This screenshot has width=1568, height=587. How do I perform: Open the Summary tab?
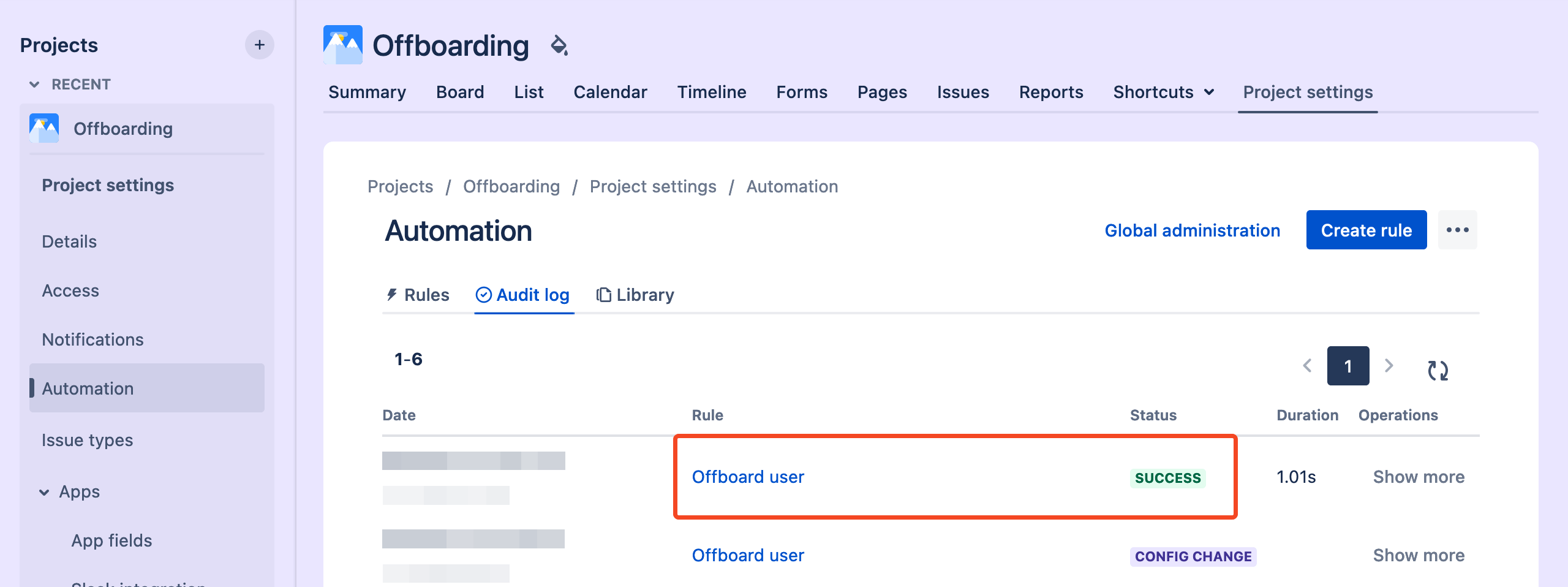[367, 92]
